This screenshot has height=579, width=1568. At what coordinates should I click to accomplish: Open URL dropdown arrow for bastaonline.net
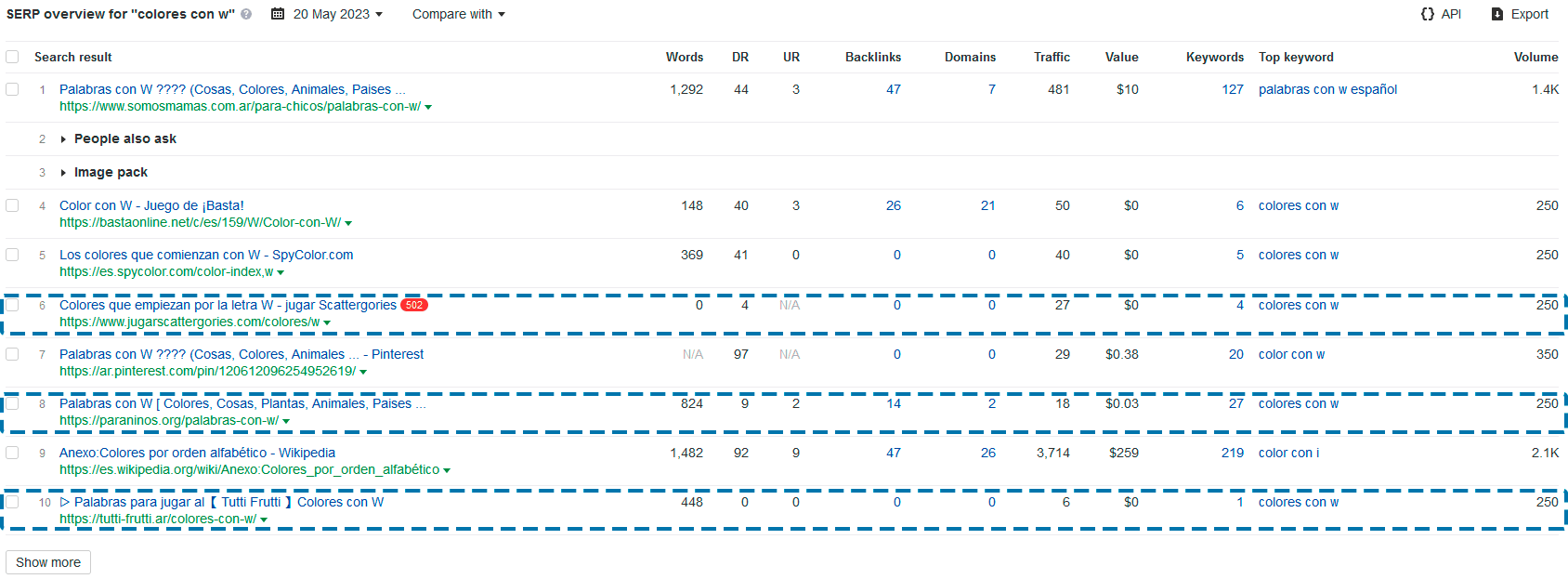point(348,224)
